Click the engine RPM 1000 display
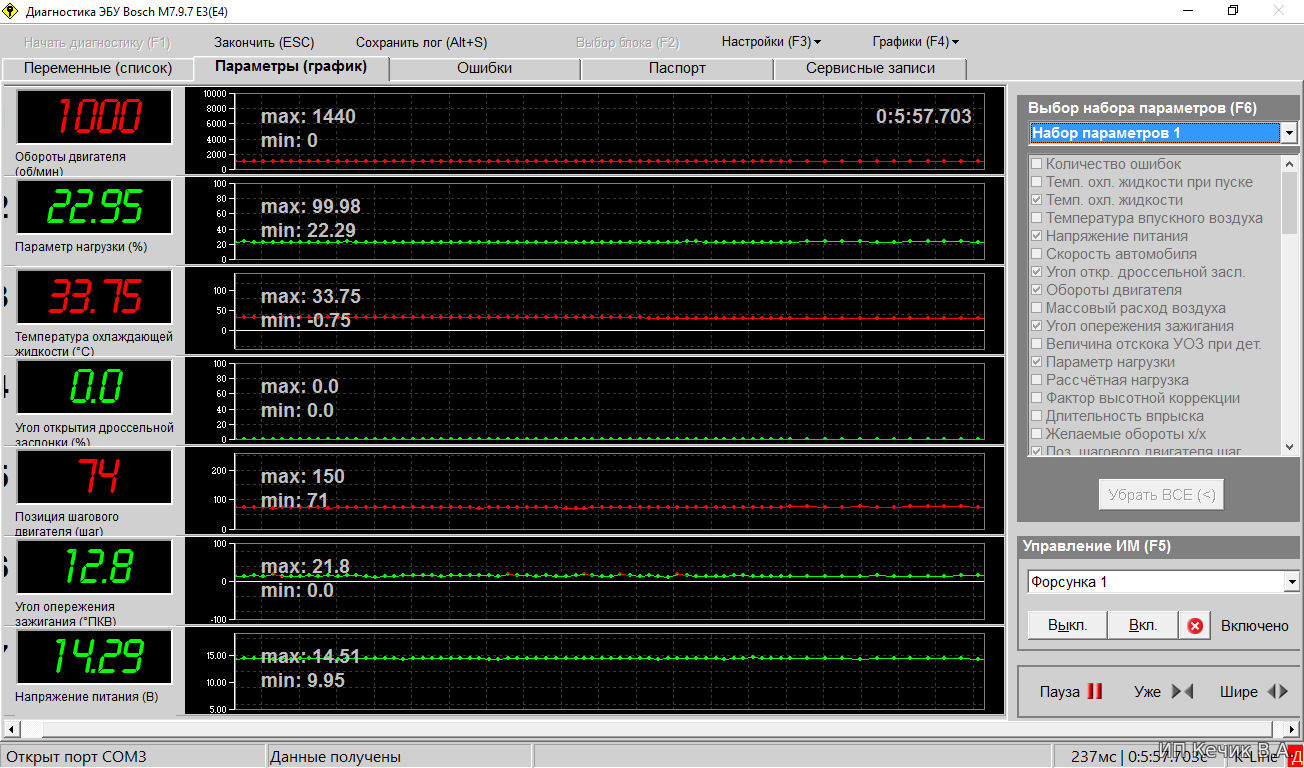 coord(95,117)
